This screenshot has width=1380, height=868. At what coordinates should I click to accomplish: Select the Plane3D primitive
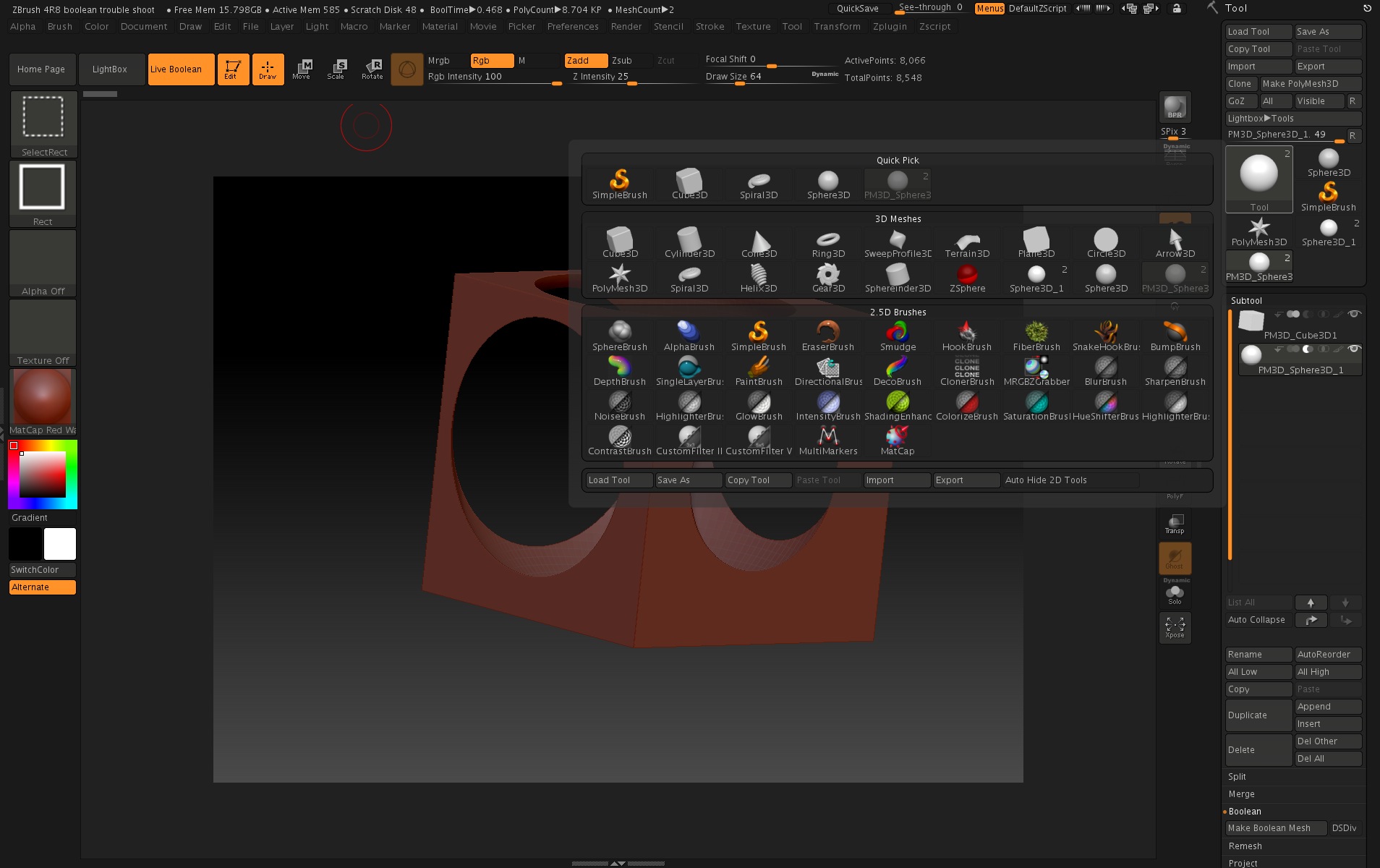(x=1036, y=243)
